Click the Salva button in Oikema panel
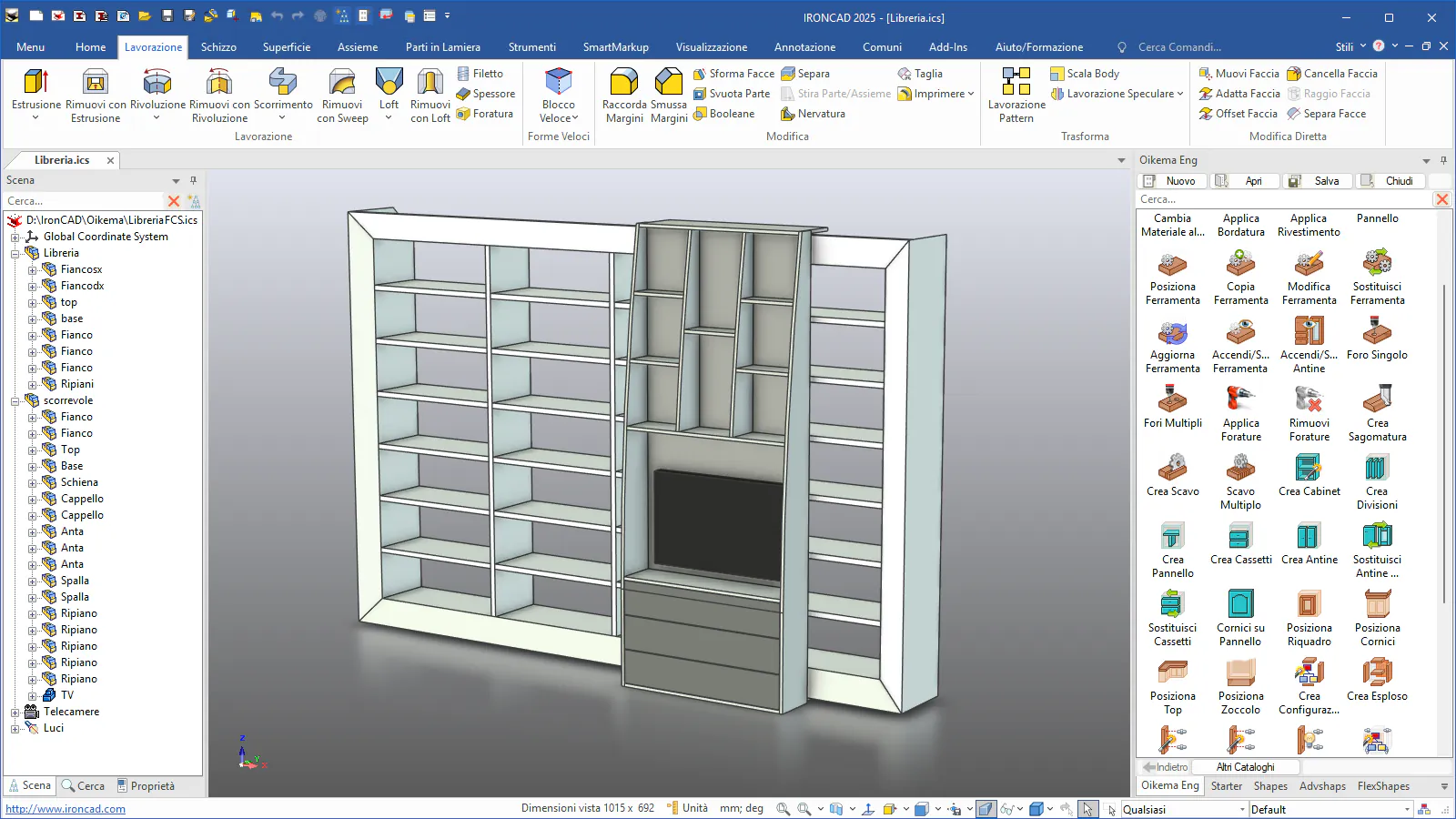1456x819 pixels. point(1317,181)
